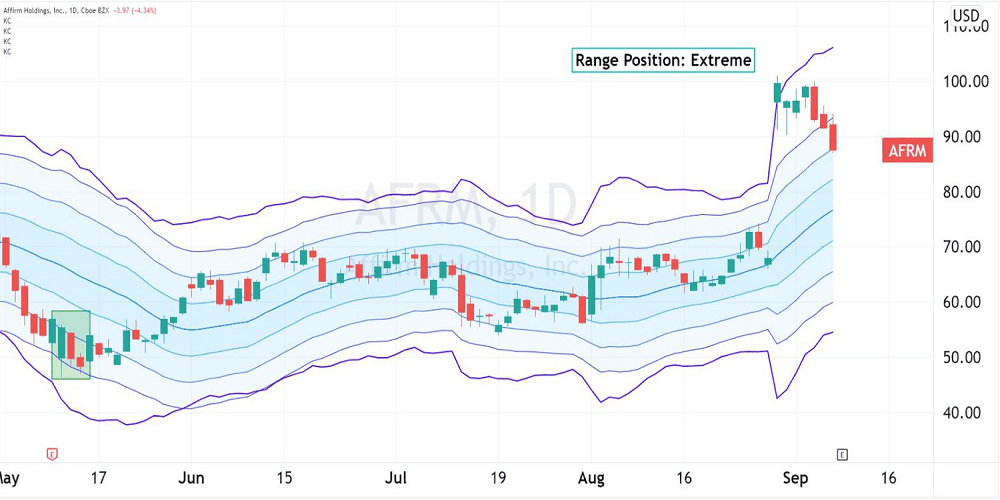Open the USD currency selector
This screenshot has width=1000, height=500.
[x=965, y=15]
